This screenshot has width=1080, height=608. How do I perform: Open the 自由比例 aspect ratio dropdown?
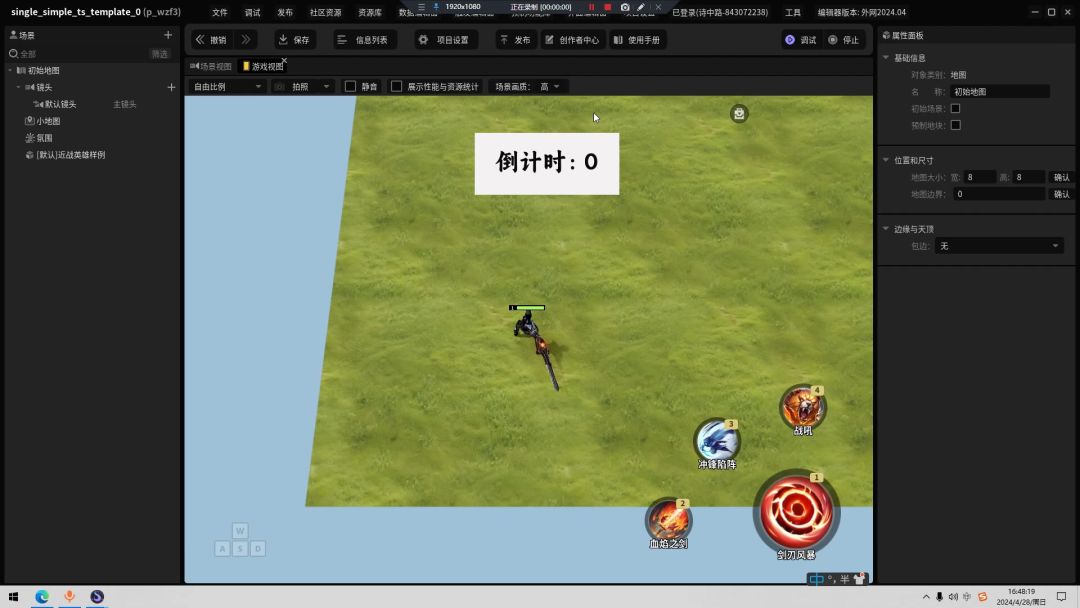(227, 87)
